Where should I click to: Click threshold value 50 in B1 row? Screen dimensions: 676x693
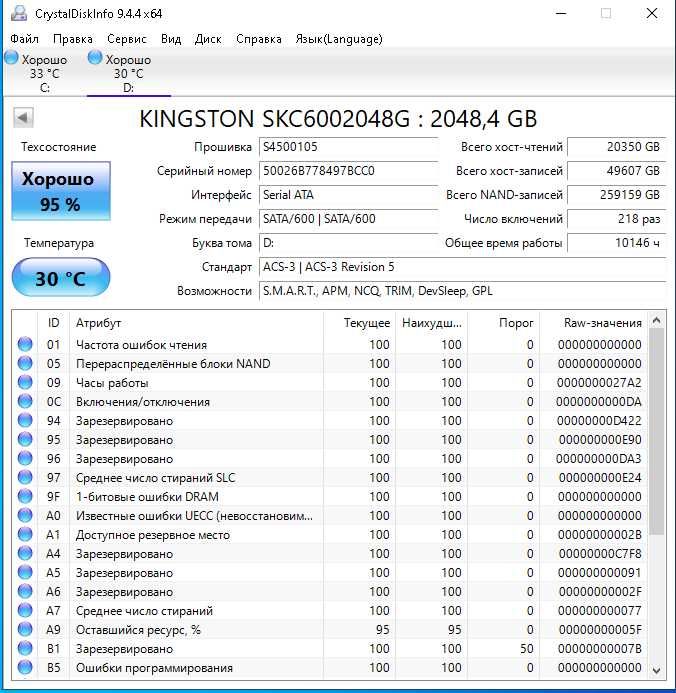click(x=527, y=649)
